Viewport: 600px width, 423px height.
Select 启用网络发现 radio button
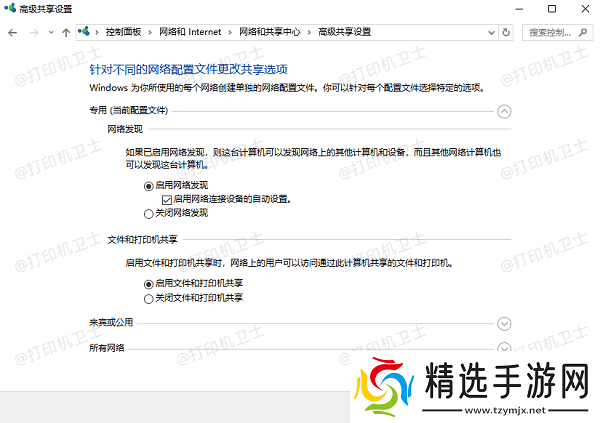click(x=149, y=186)
